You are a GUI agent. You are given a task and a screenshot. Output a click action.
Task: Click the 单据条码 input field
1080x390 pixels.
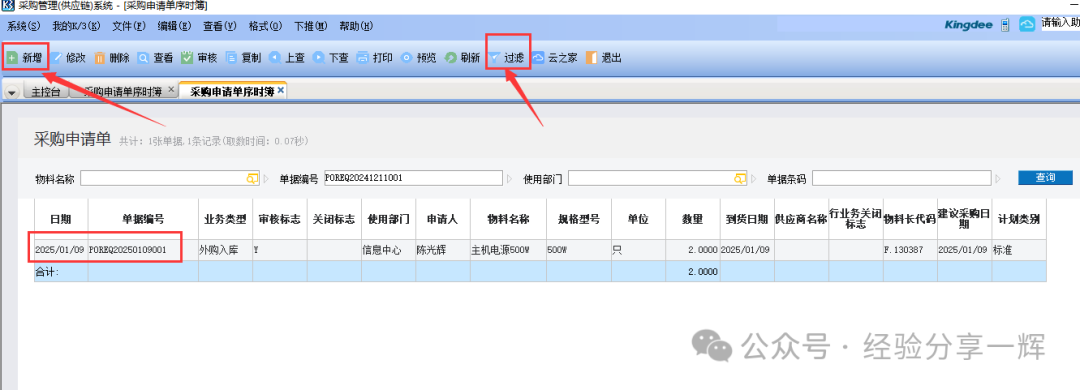[x=903, y=178]
